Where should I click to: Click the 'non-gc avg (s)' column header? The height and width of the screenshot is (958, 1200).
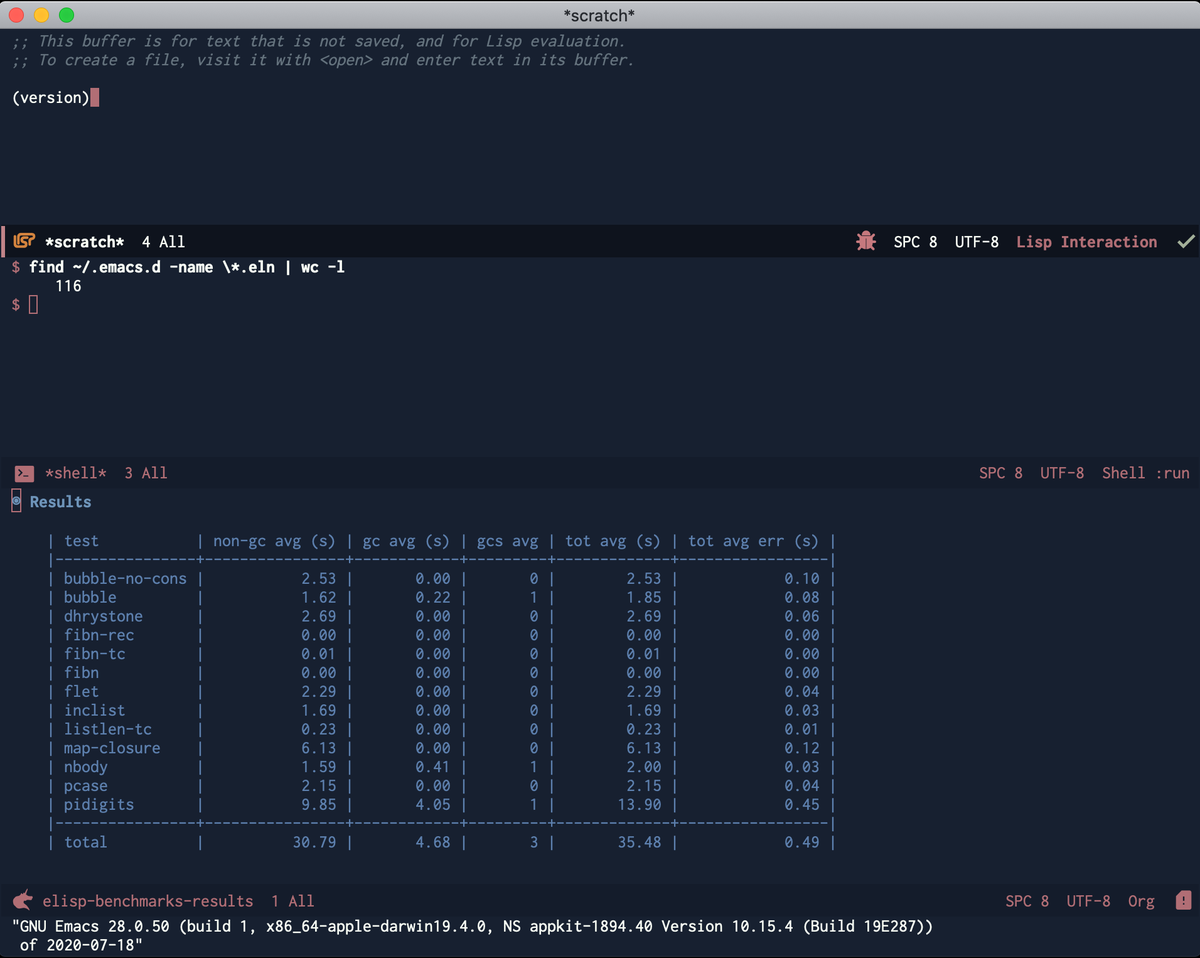275,541
